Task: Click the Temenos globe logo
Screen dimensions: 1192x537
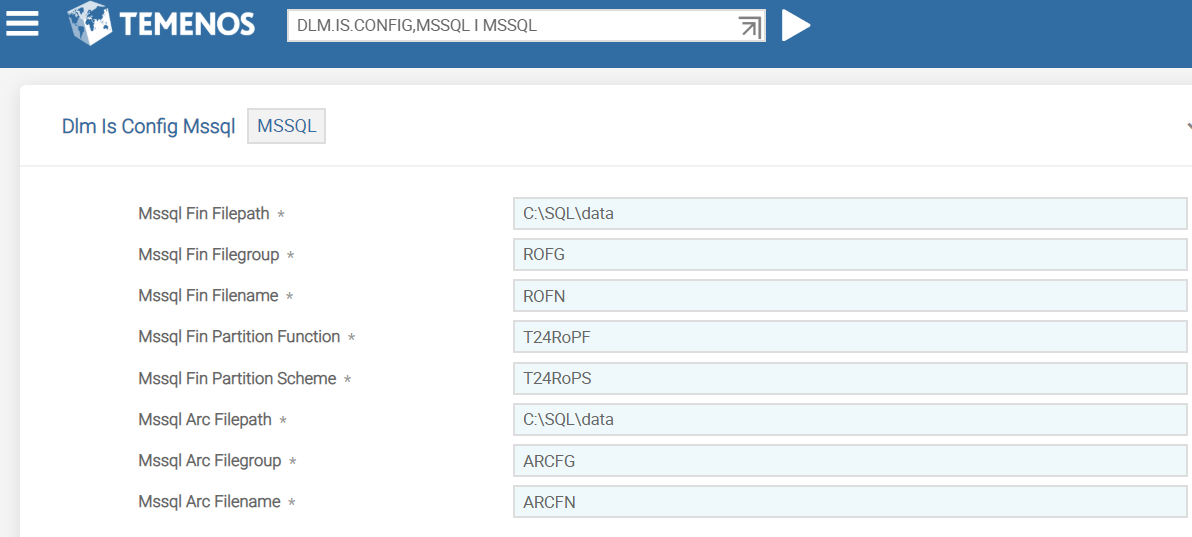Action: click(90, 24)
